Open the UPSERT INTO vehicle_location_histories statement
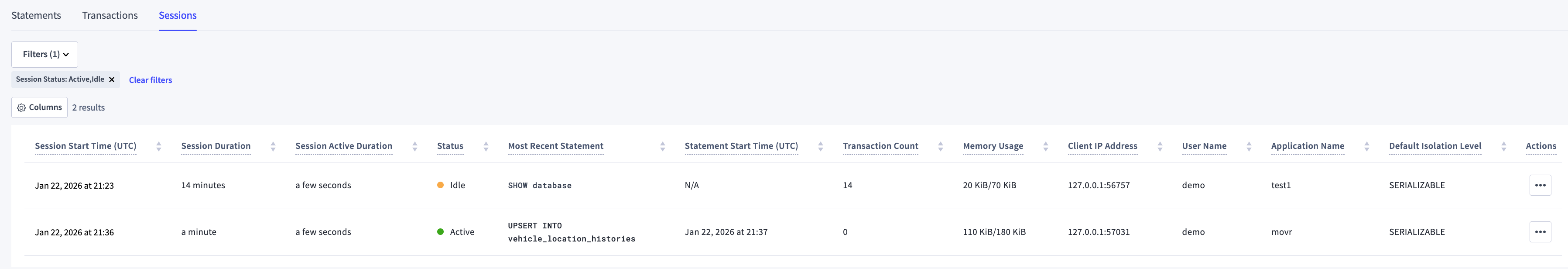The width and height of the screenshot is (1568, 269). [571, 232]
